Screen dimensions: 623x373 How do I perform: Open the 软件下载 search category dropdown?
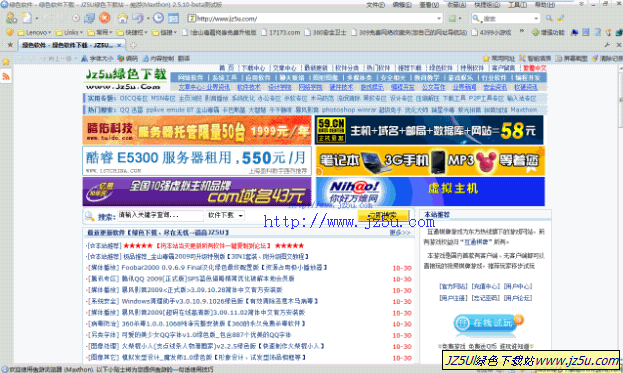pyautogui.click(x=225, y=215)
